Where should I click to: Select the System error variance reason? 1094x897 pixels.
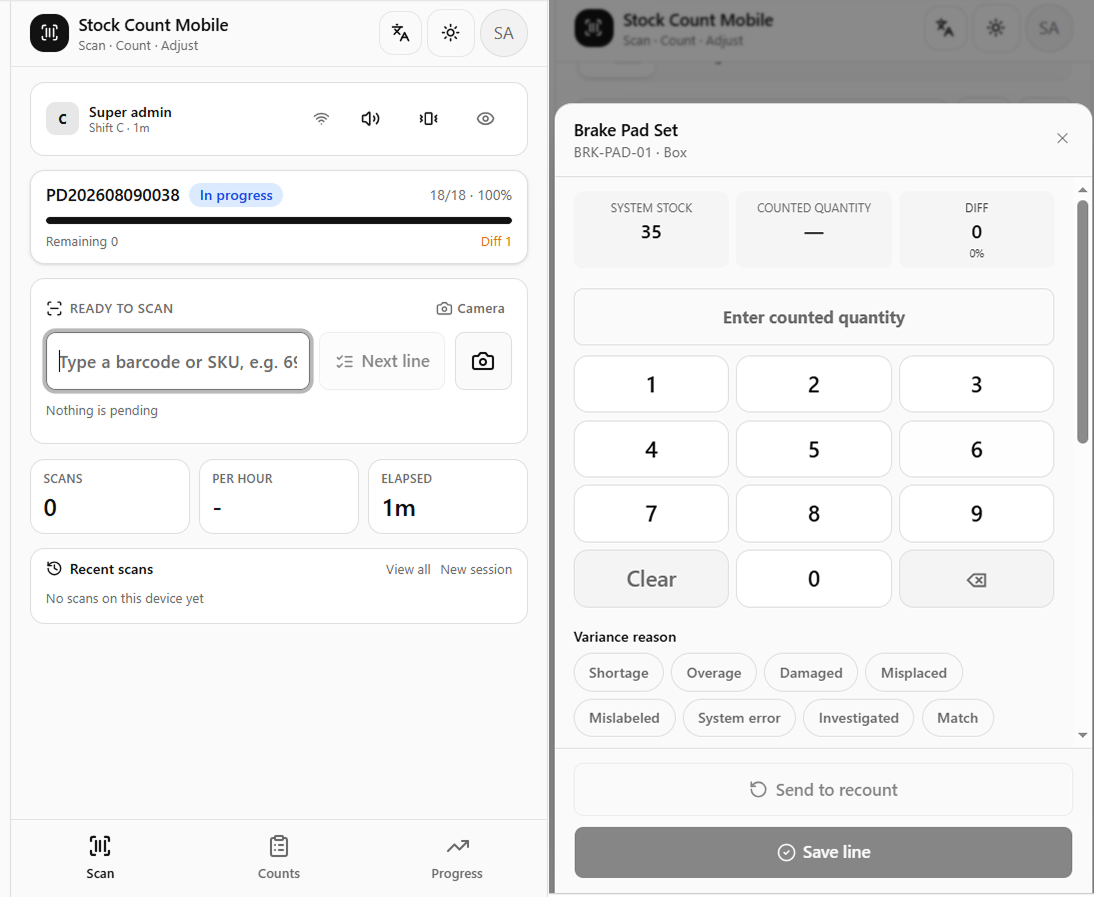739,718
